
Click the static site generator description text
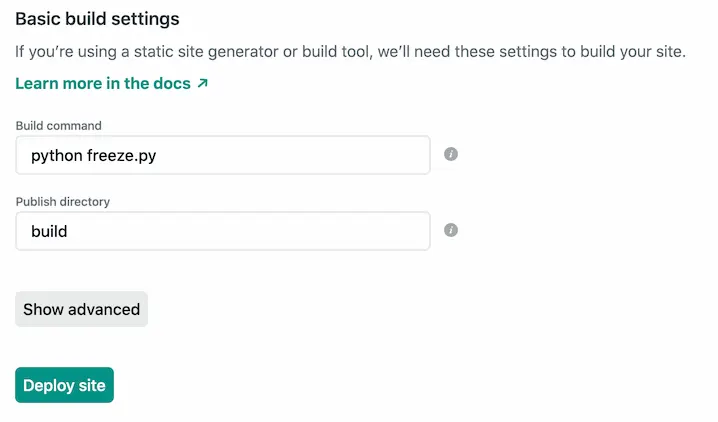click(350, 52)
